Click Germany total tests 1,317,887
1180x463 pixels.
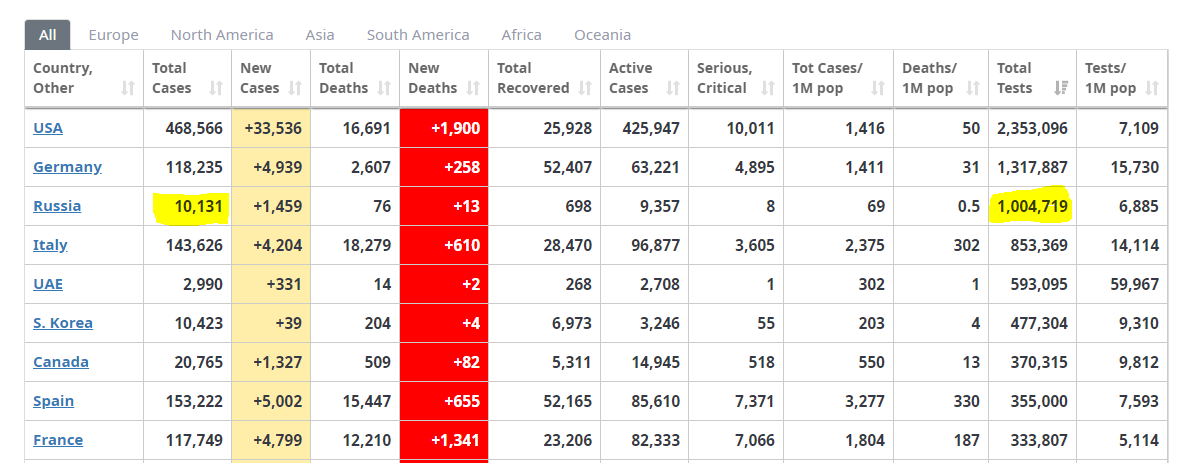[x=1032, y=167]
